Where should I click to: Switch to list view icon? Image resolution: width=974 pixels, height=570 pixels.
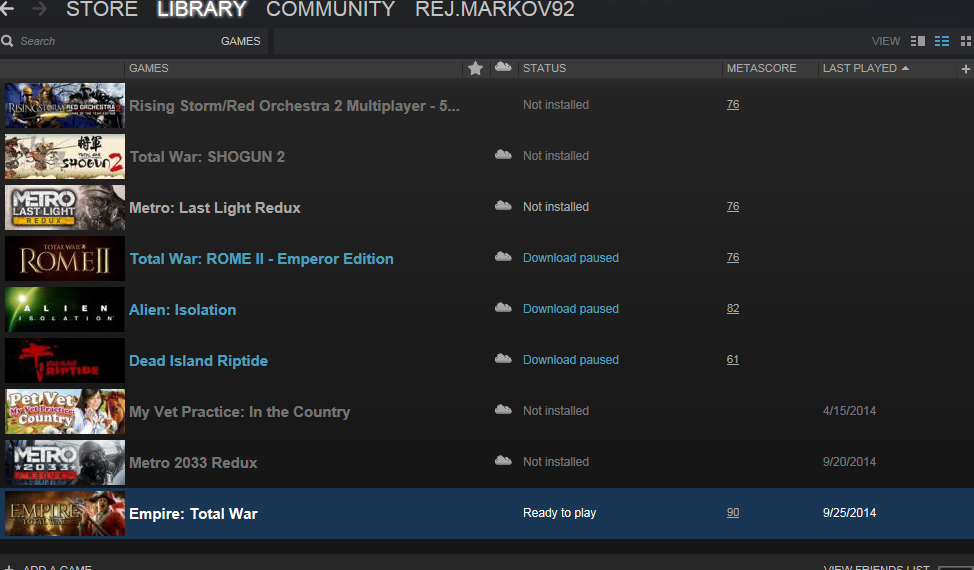click(x=942, y=41)
